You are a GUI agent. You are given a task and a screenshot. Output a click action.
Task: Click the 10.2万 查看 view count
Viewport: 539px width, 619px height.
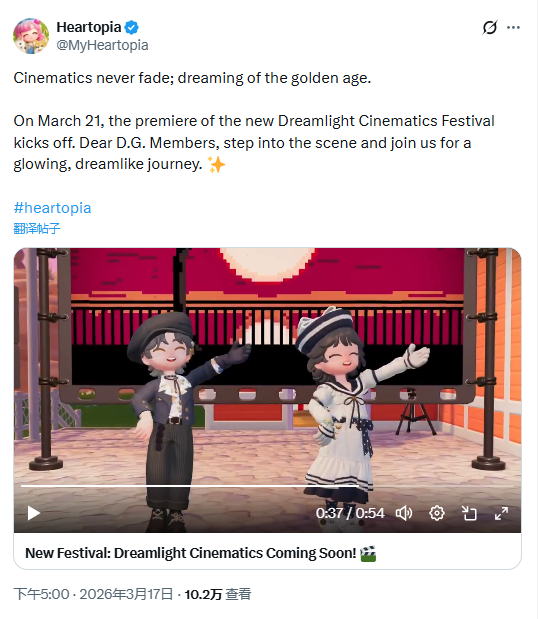tap(218, 594)
